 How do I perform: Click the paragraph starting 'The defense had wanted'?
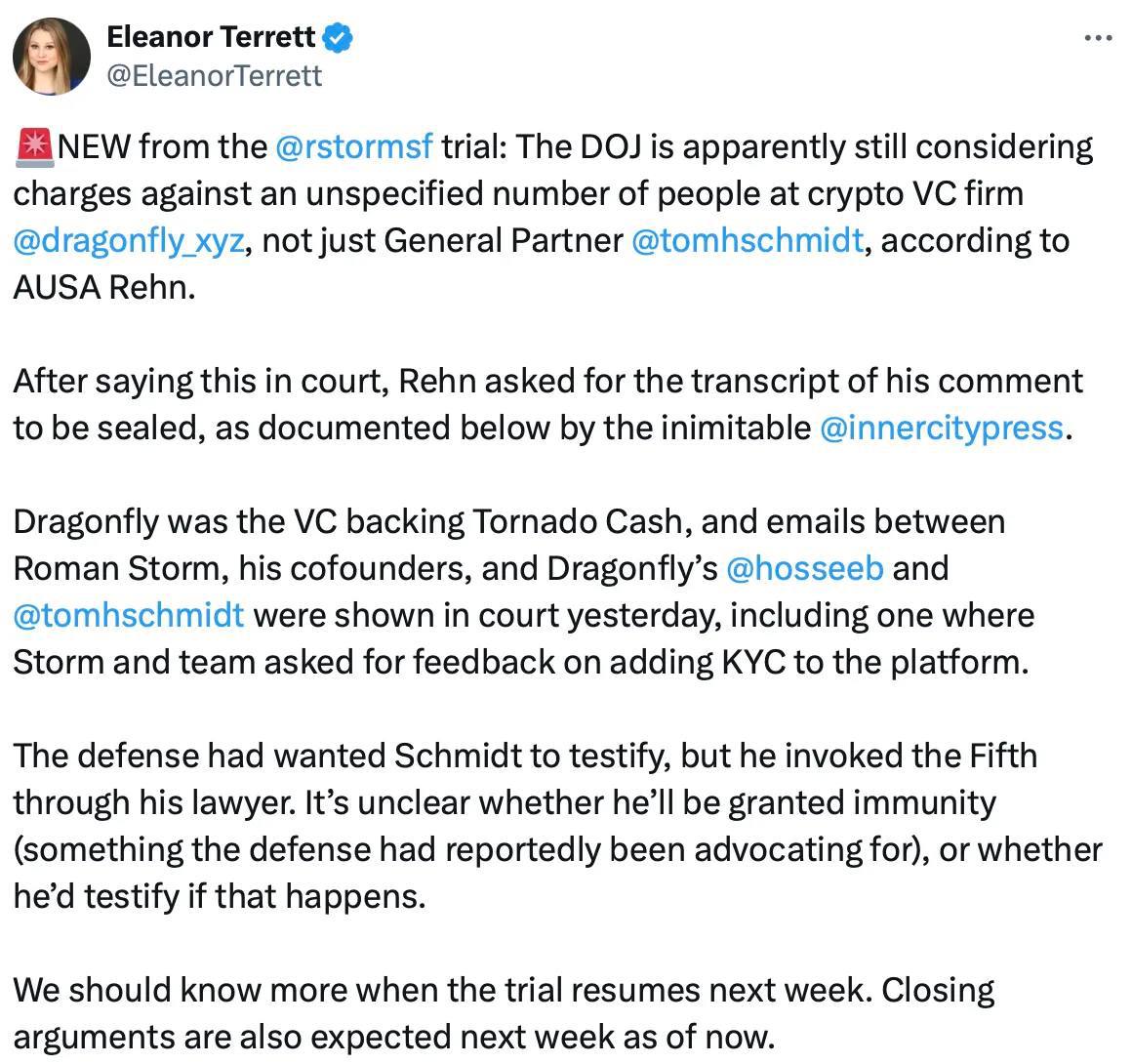click(557, 826)
